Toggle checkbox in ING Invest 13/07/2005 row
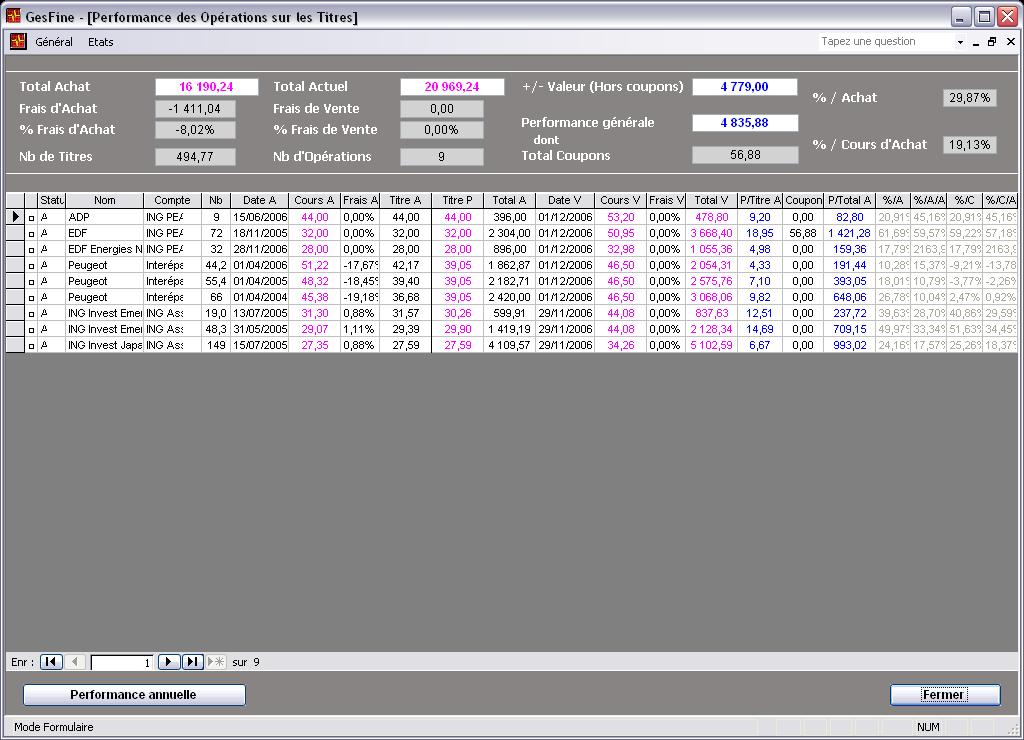The height and width of the screenshot is (740, 1024). tap(31, 314)
